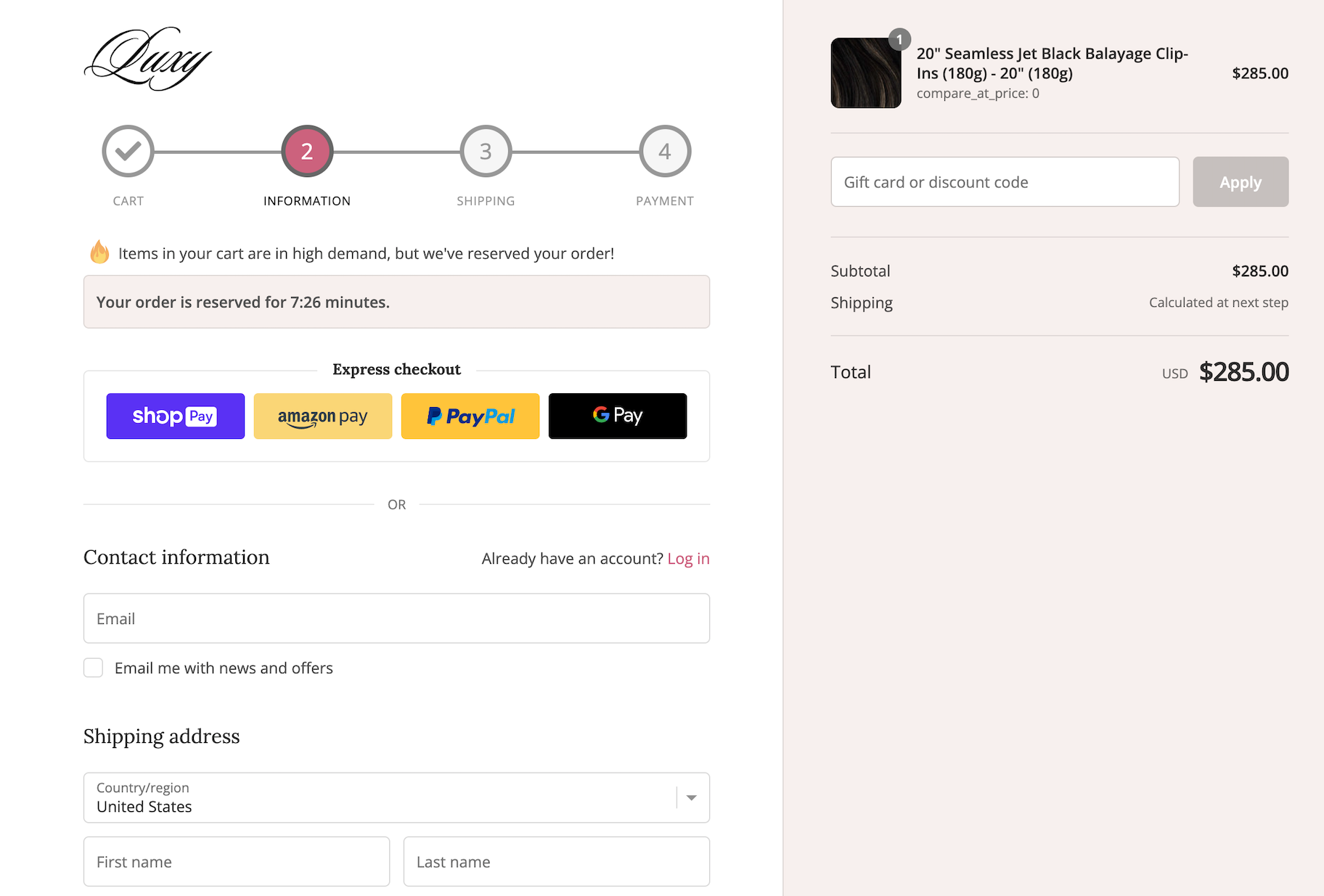Click the Log in link

tap(688, 559)
